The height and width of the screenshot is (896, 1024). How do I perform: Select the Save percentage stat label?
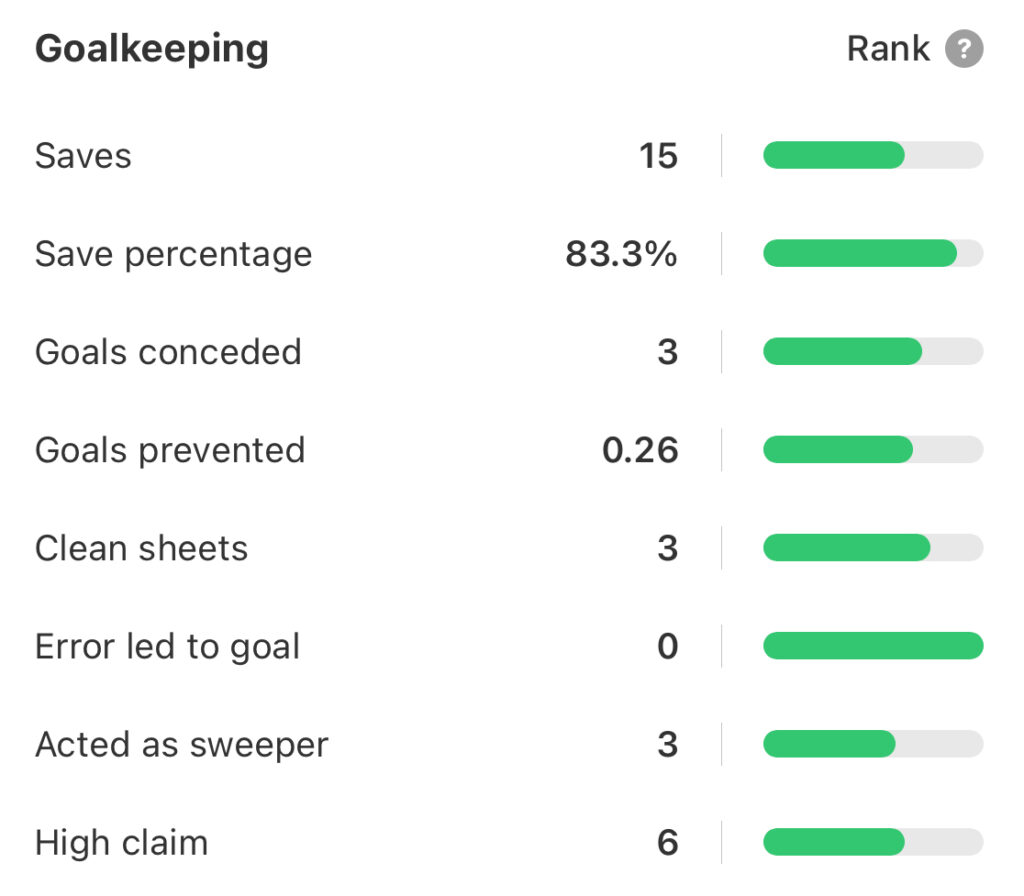click(173, 254)
